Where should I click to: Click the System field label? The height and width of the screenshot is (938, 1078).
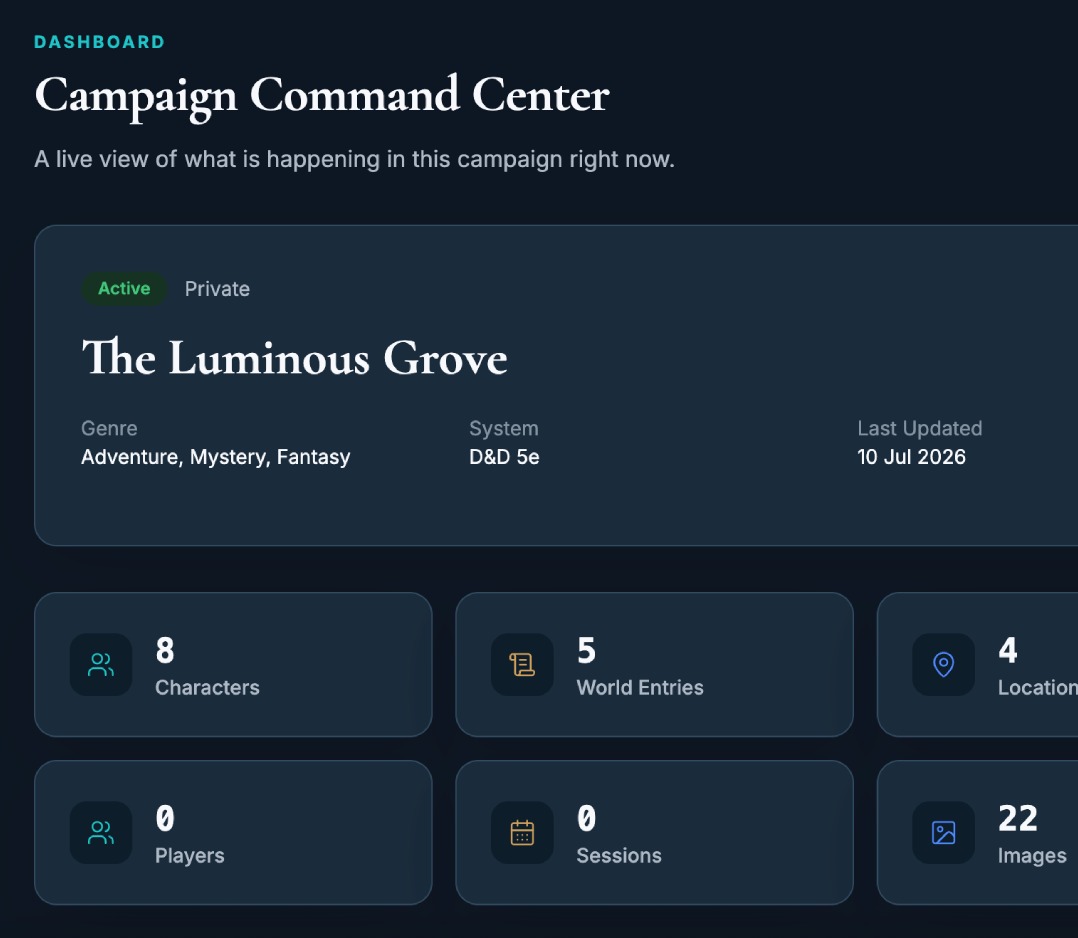[504, 428]
